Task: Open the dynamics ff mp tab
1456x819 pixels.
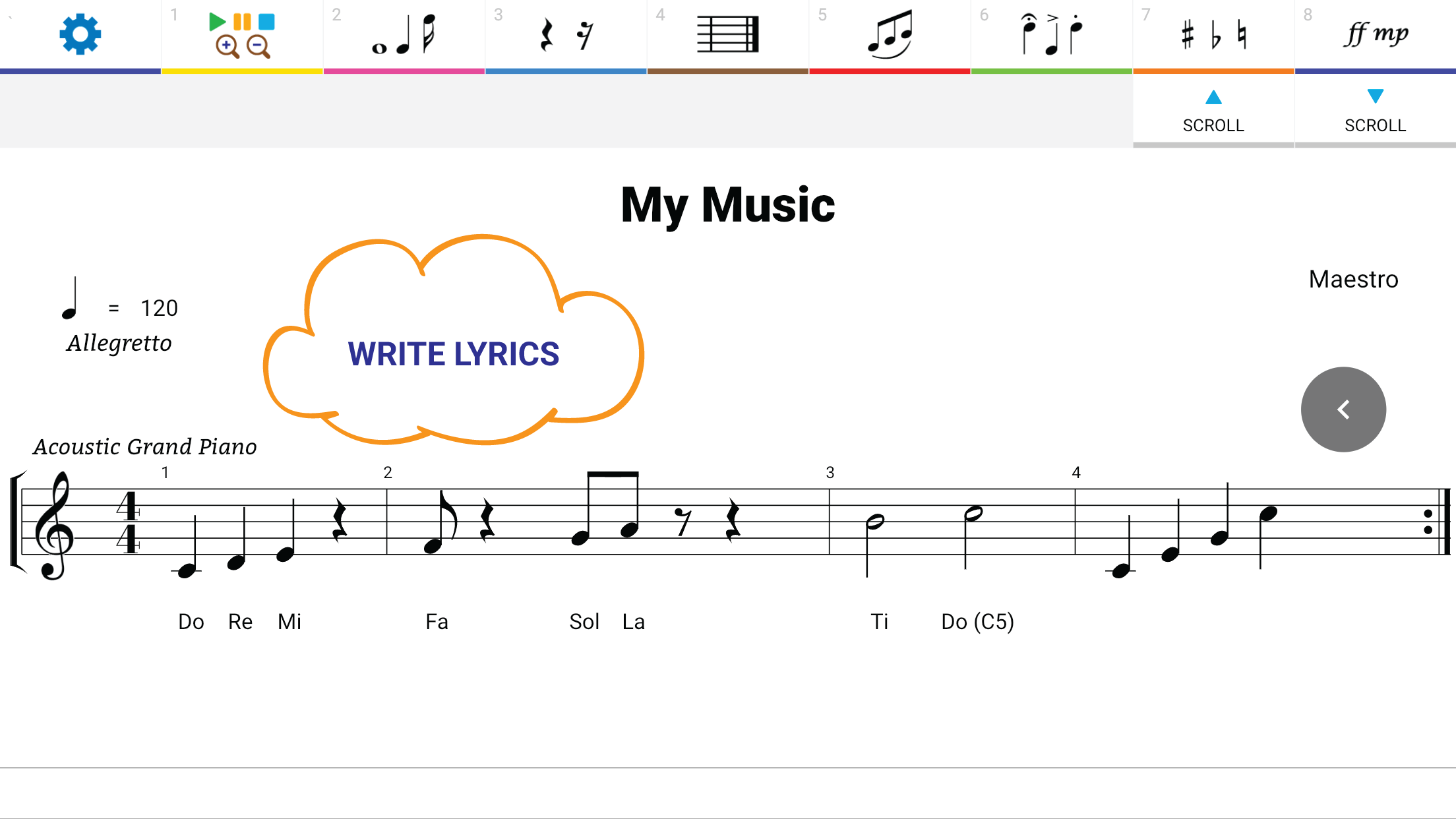Action: [x=1376, y=34]
